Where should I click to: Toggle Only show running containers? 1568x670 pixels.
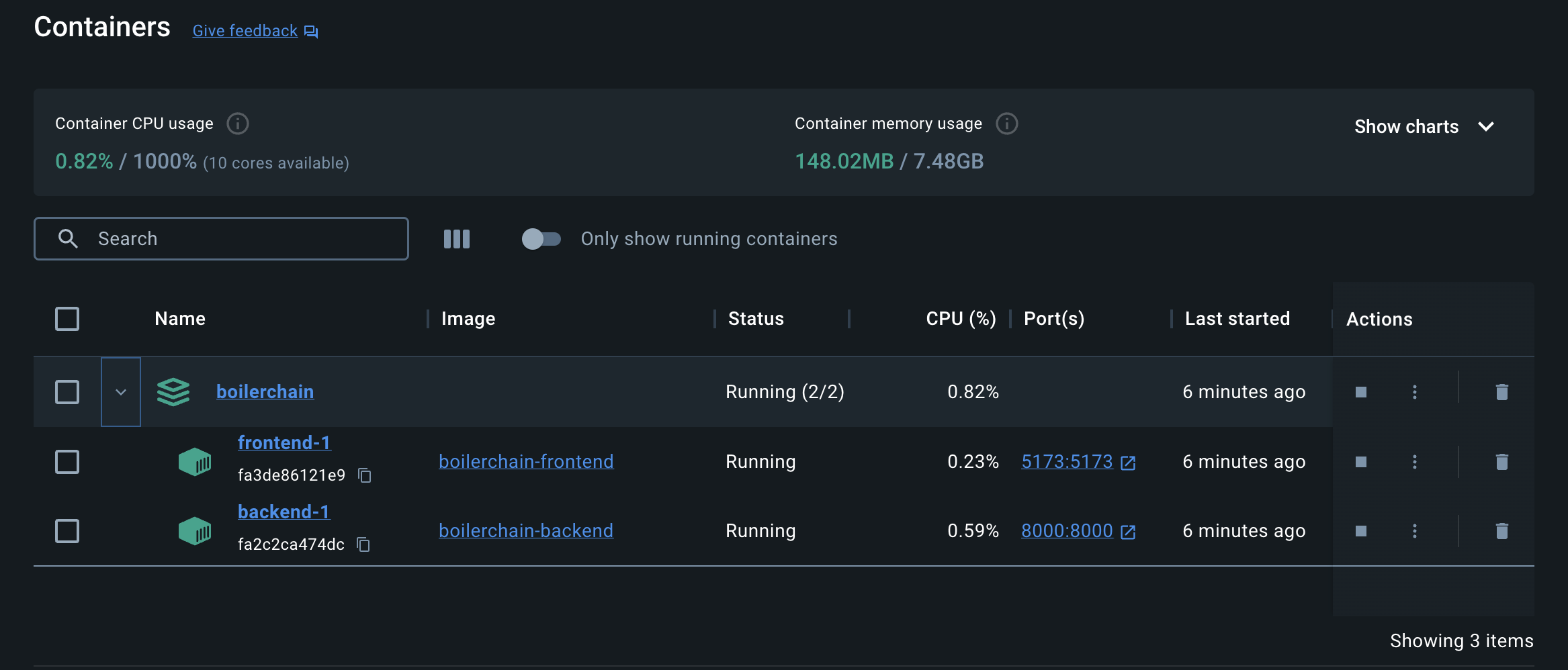coord(541,239)
